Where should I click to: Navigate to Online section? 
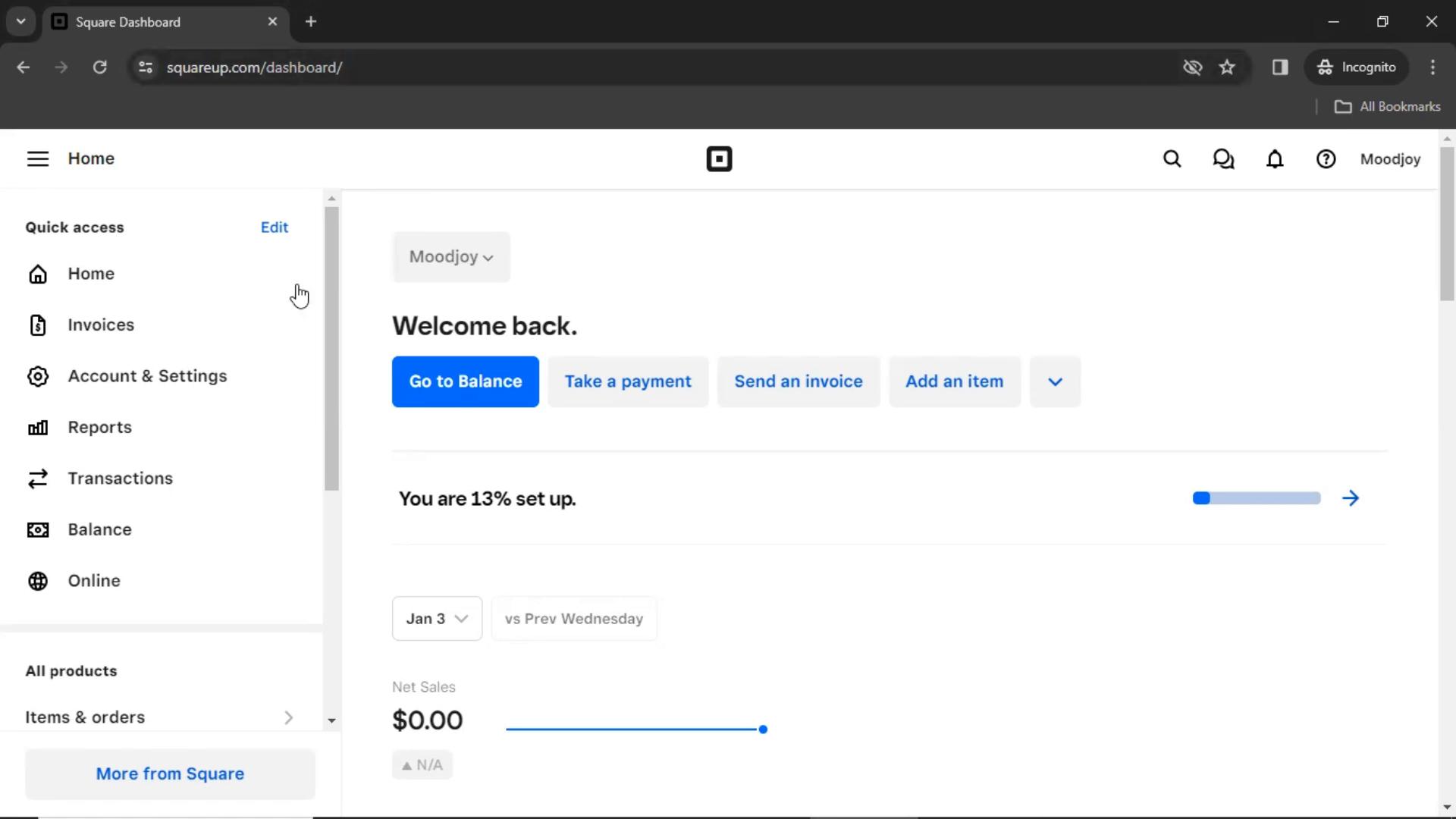(94, 580)
